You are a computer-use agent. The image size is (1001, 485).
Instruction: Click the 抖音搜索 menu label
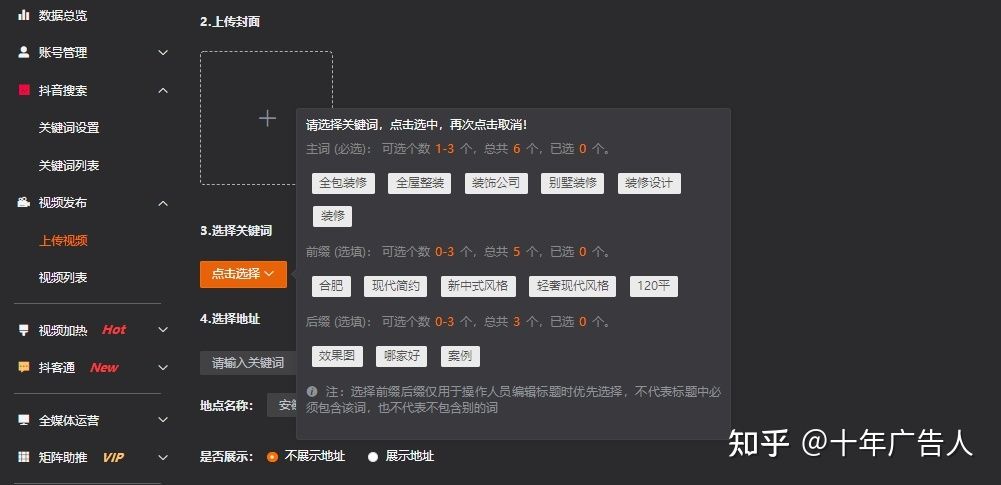pyautogui.click(x=63, y=91)
